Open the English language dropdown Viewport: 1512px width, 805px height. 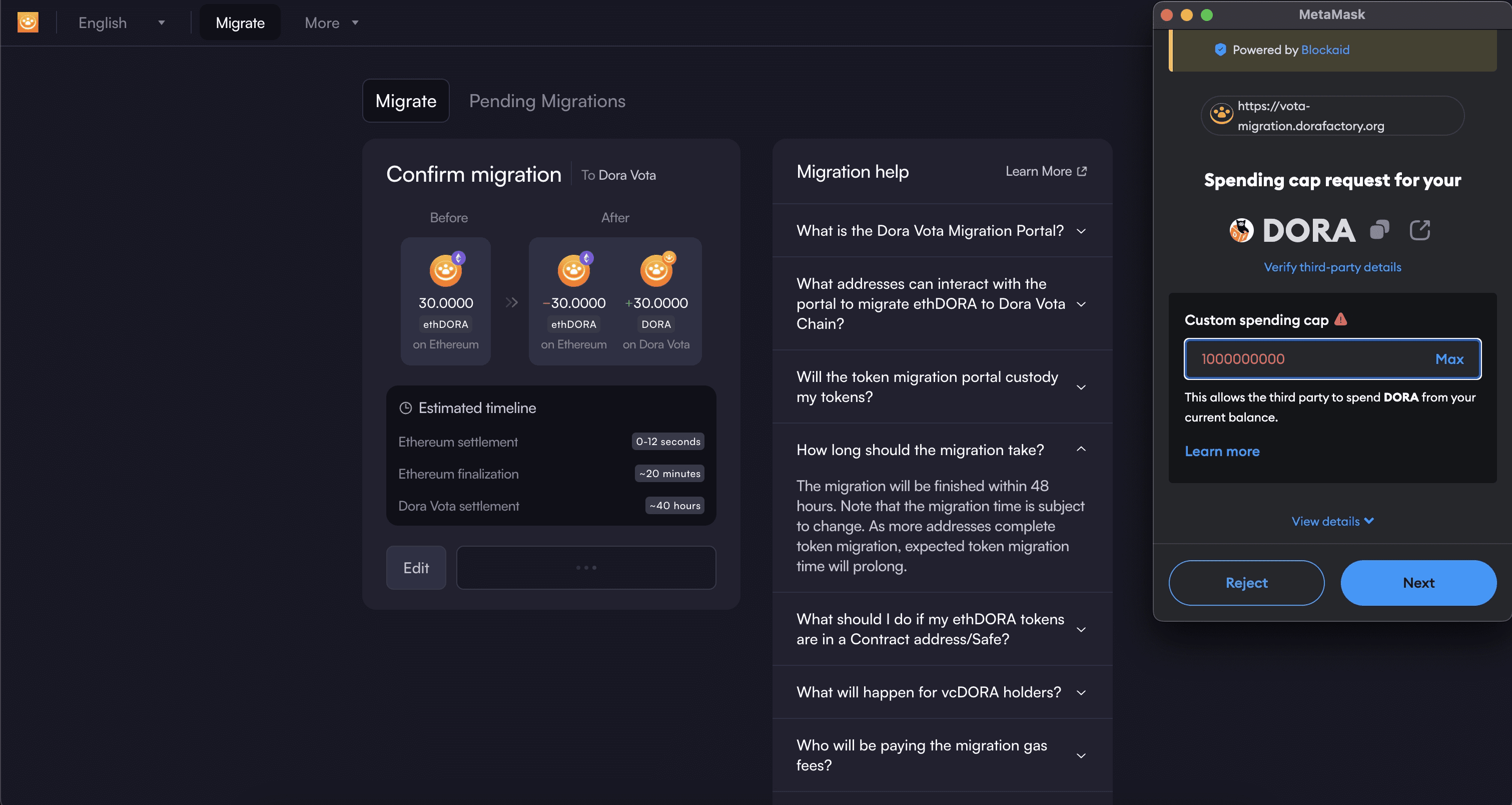tap(122, 23)
